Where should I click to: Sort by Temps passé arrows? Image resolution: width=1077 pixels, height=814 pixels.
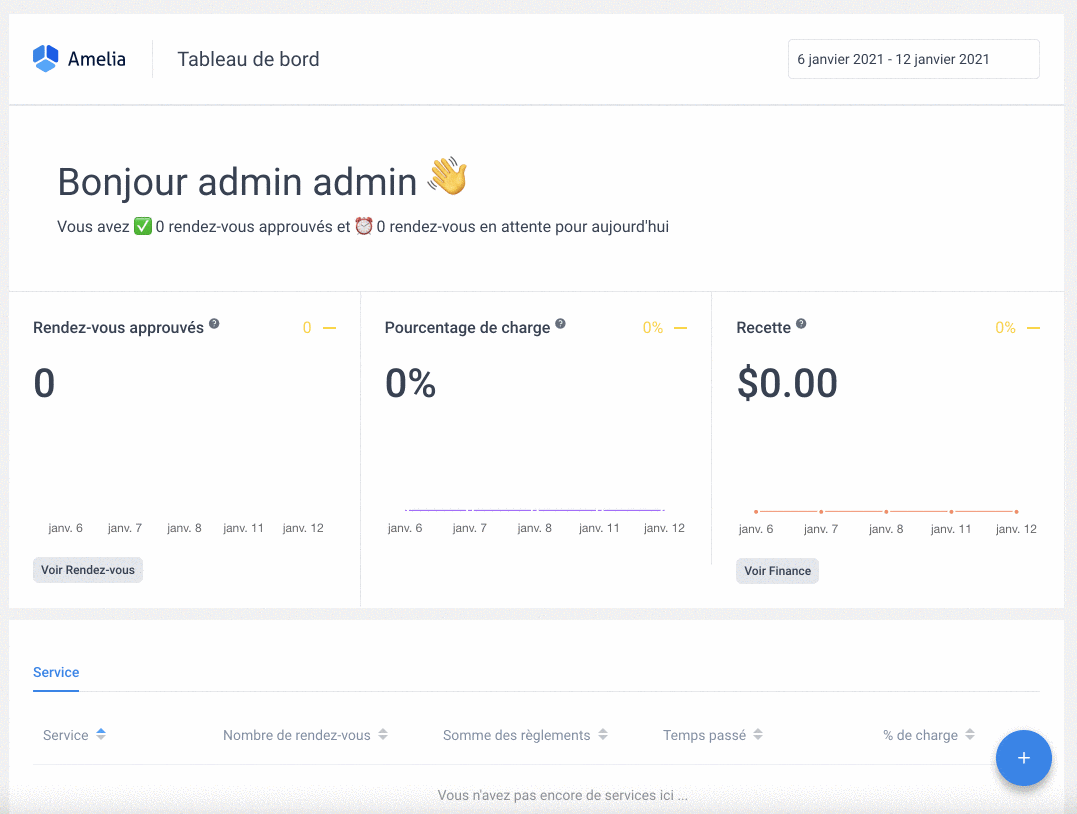[x=758, y=735]
